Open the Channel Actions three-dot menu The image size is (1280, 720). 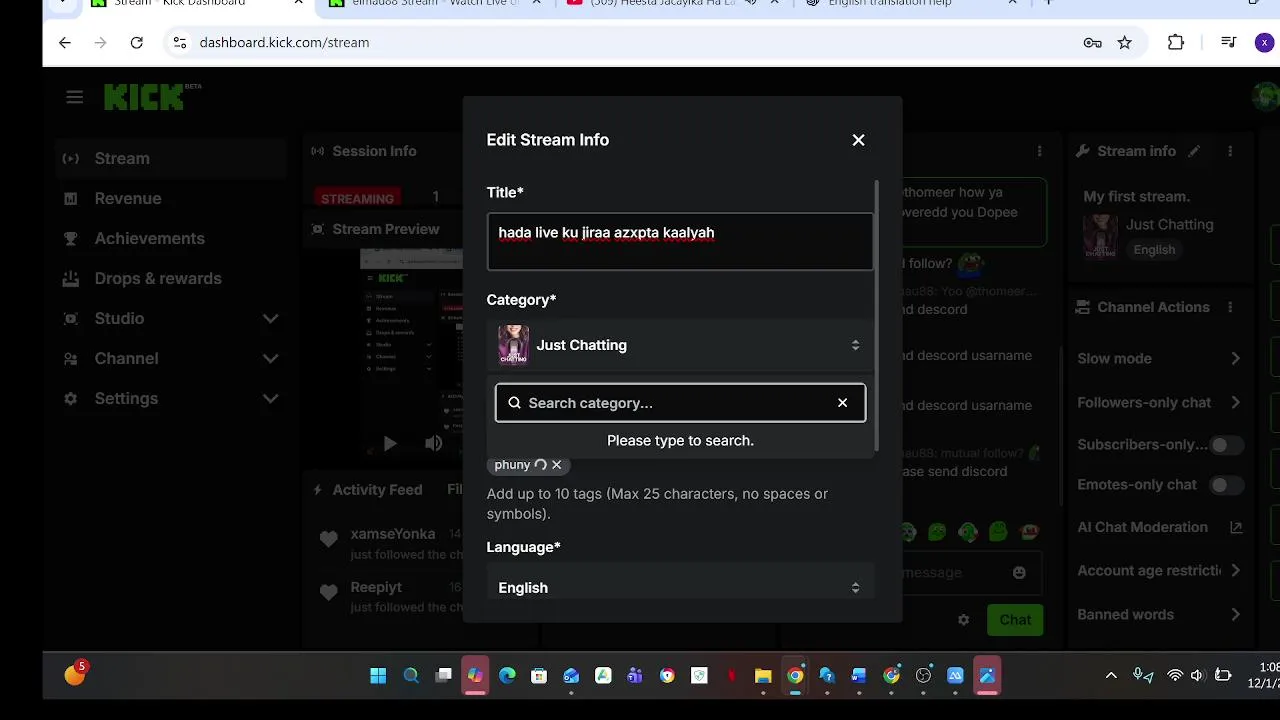click(1230, 307)
